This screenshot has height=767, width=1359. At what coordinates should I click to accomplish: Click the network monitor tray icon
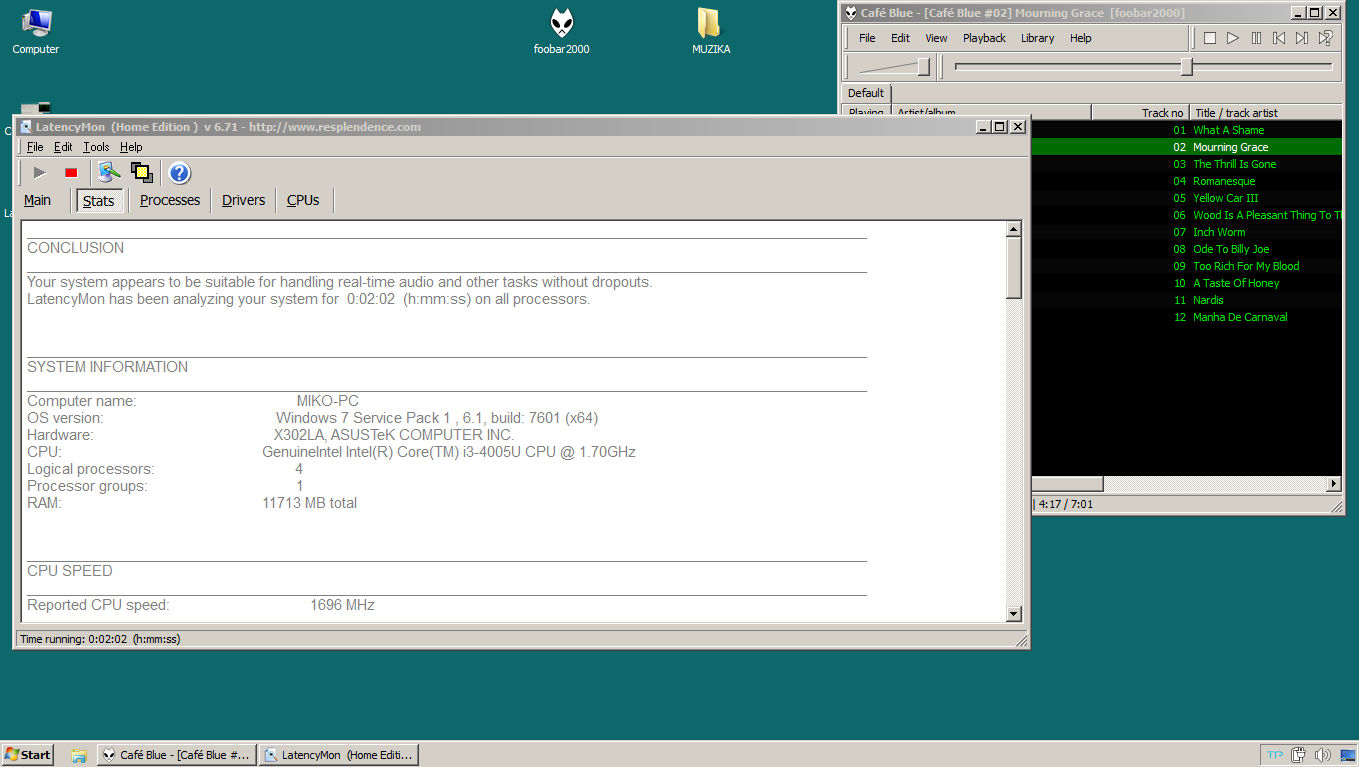1346,755
